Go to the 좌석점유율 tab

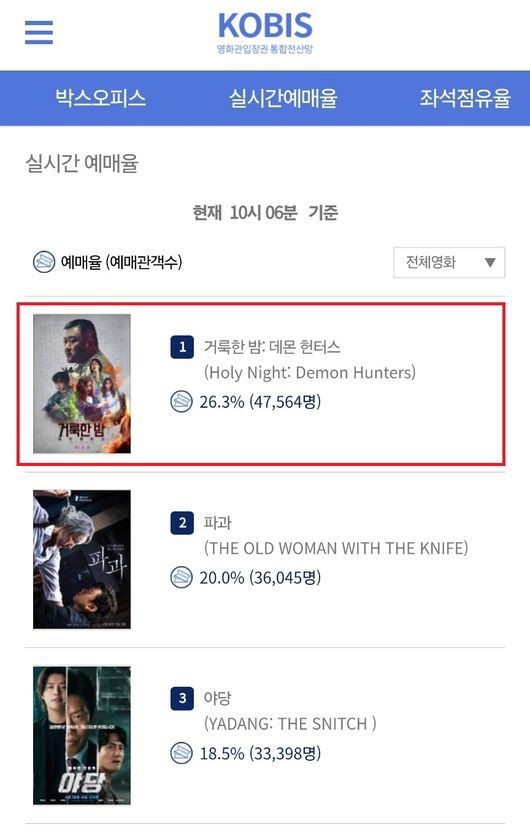[x=465, y=98]
